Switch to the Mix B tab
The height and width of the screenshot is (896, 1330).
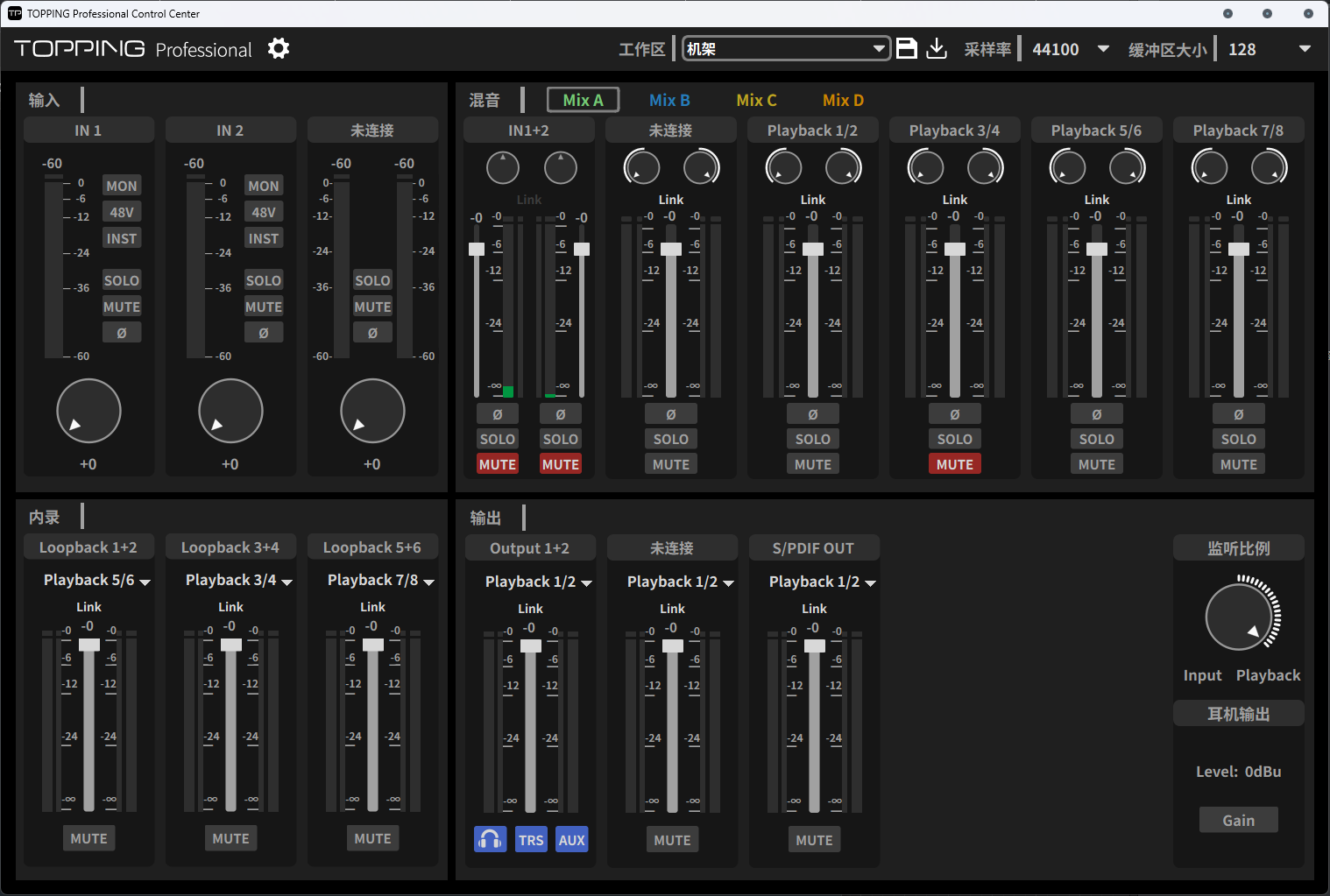pyautogui.click(x=669, y=100)
